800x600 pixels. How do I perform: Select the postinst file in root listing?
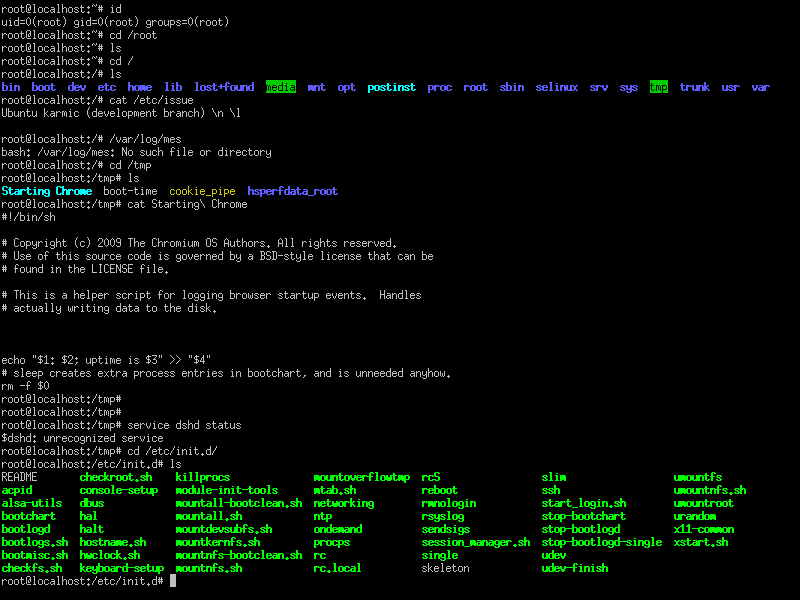click(x=391, y=87)
